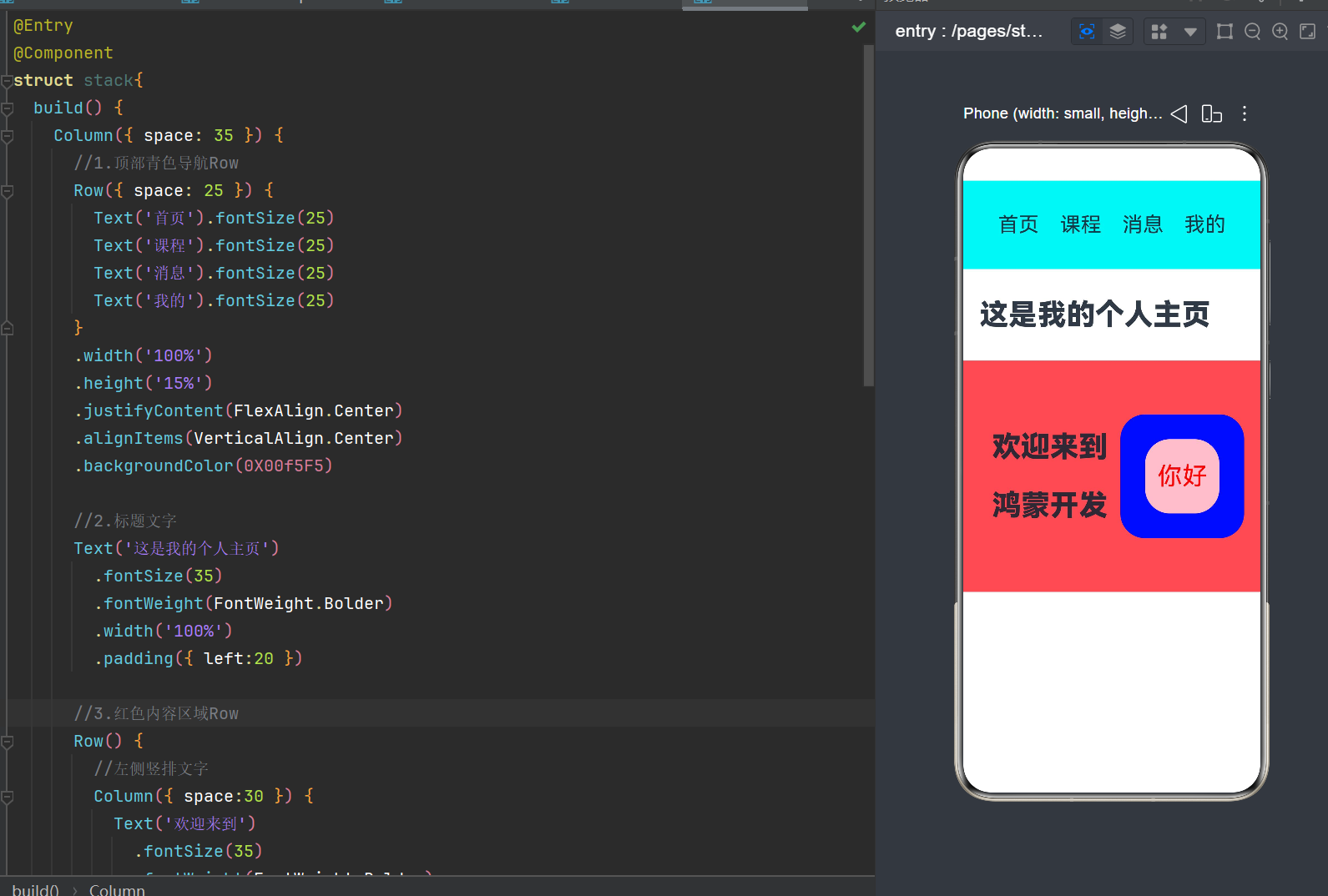1328x896 pixels.
Task: Click 'Text('消息').fontSize(25)' code line
Action: click(x=214, y=274)
